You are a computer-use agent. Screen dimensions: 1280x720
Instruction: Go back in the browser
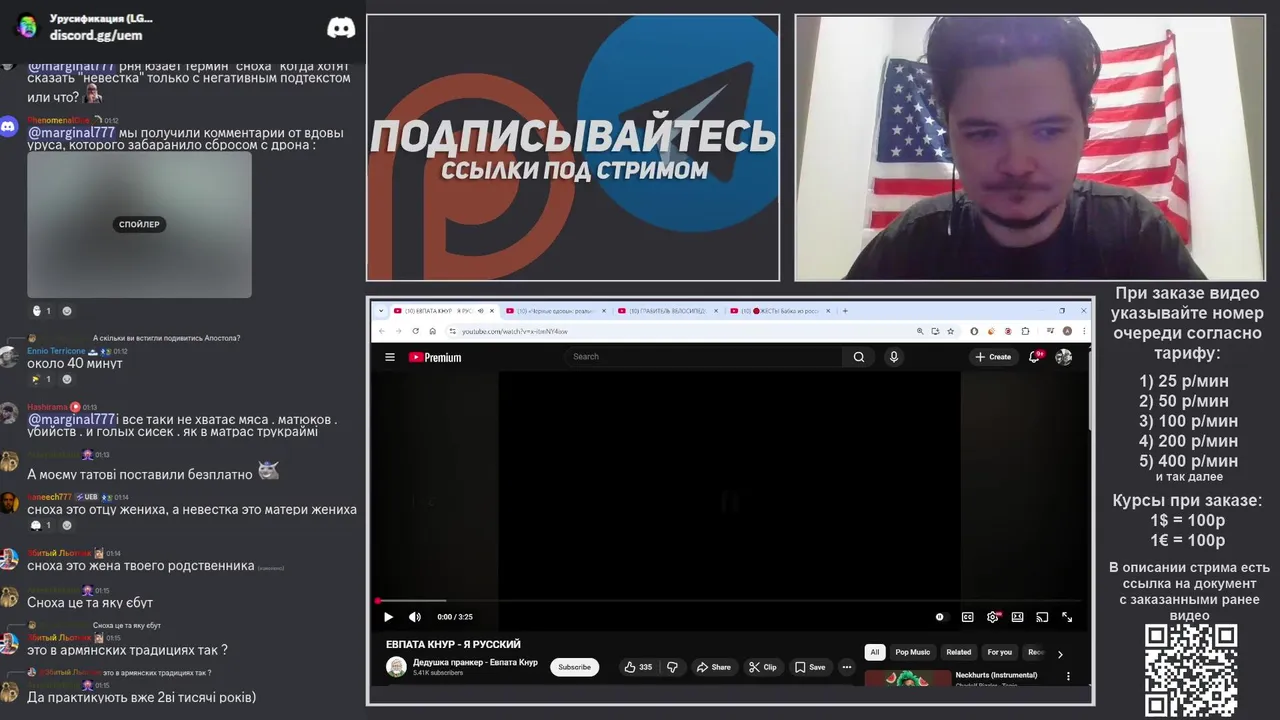pos(382,331)
